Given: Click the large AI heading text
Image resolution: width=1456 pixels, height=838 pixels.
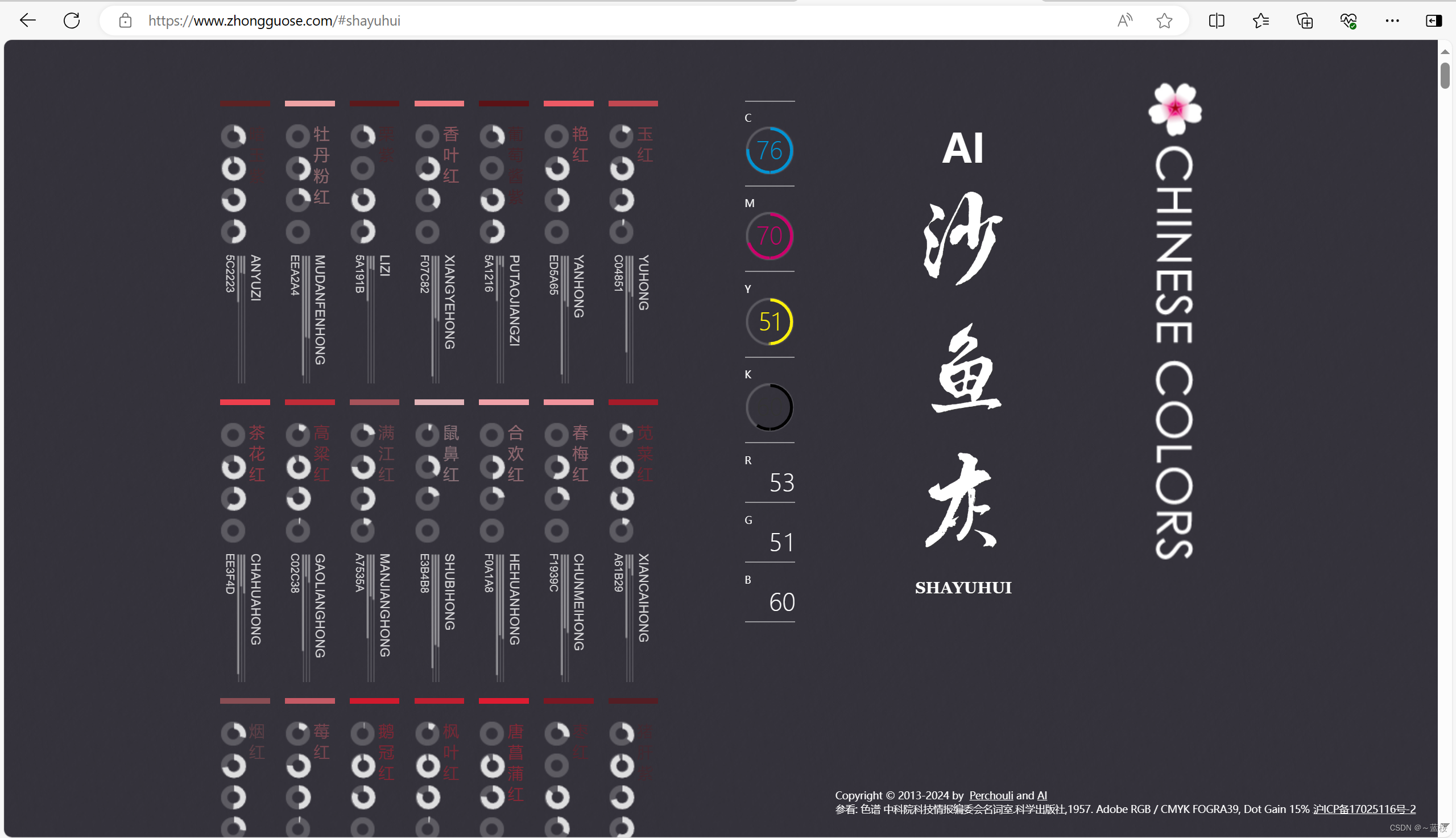Looking at the screenshot, I should tap(962, 148).
